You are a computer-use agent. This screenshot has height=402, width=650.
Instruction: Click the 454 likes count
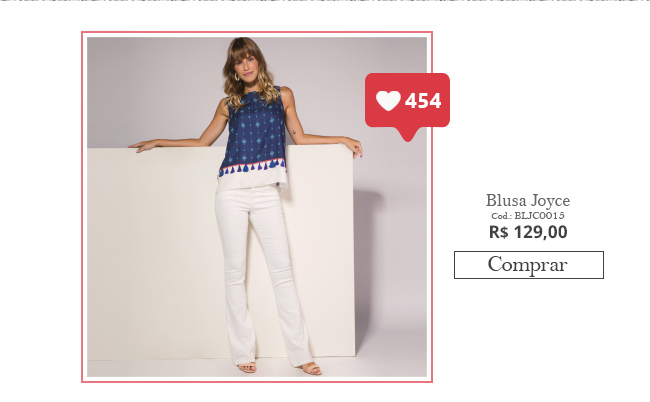point(423,101)
